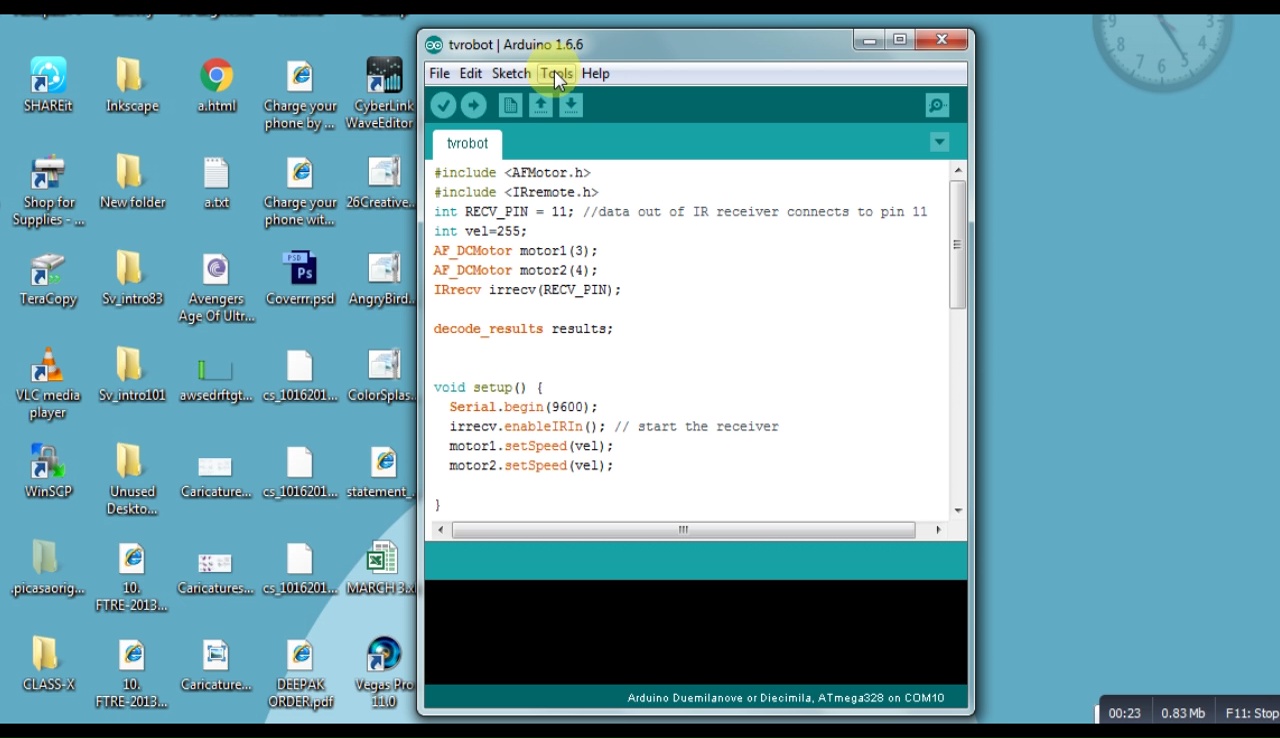Open the Serial Monitor magnifier icon
This screenshot has width=1280, height=738.
937,105
